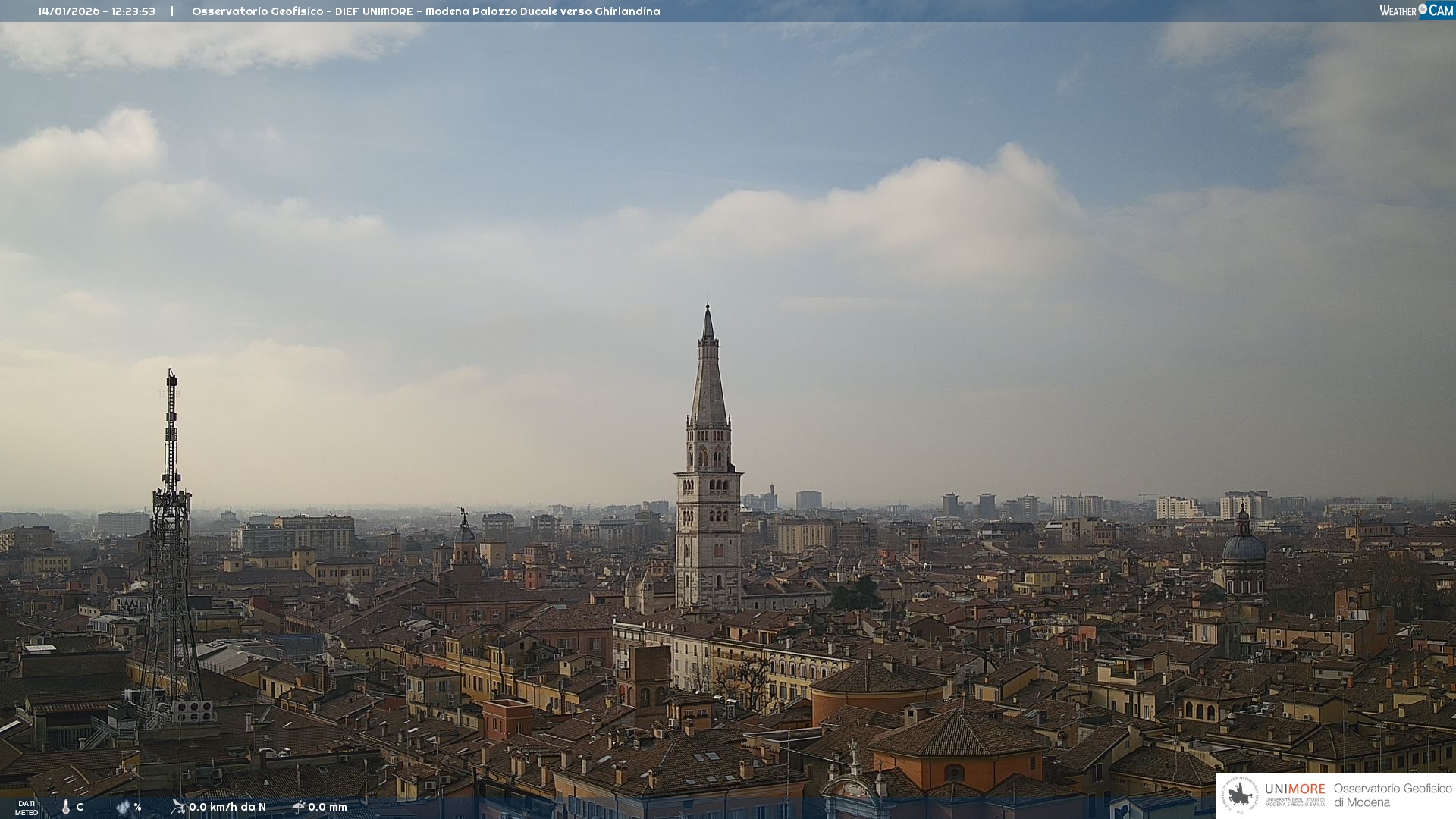1456x819 pixels.
Task: Click the small bell tower with cross
Action: 464,542
